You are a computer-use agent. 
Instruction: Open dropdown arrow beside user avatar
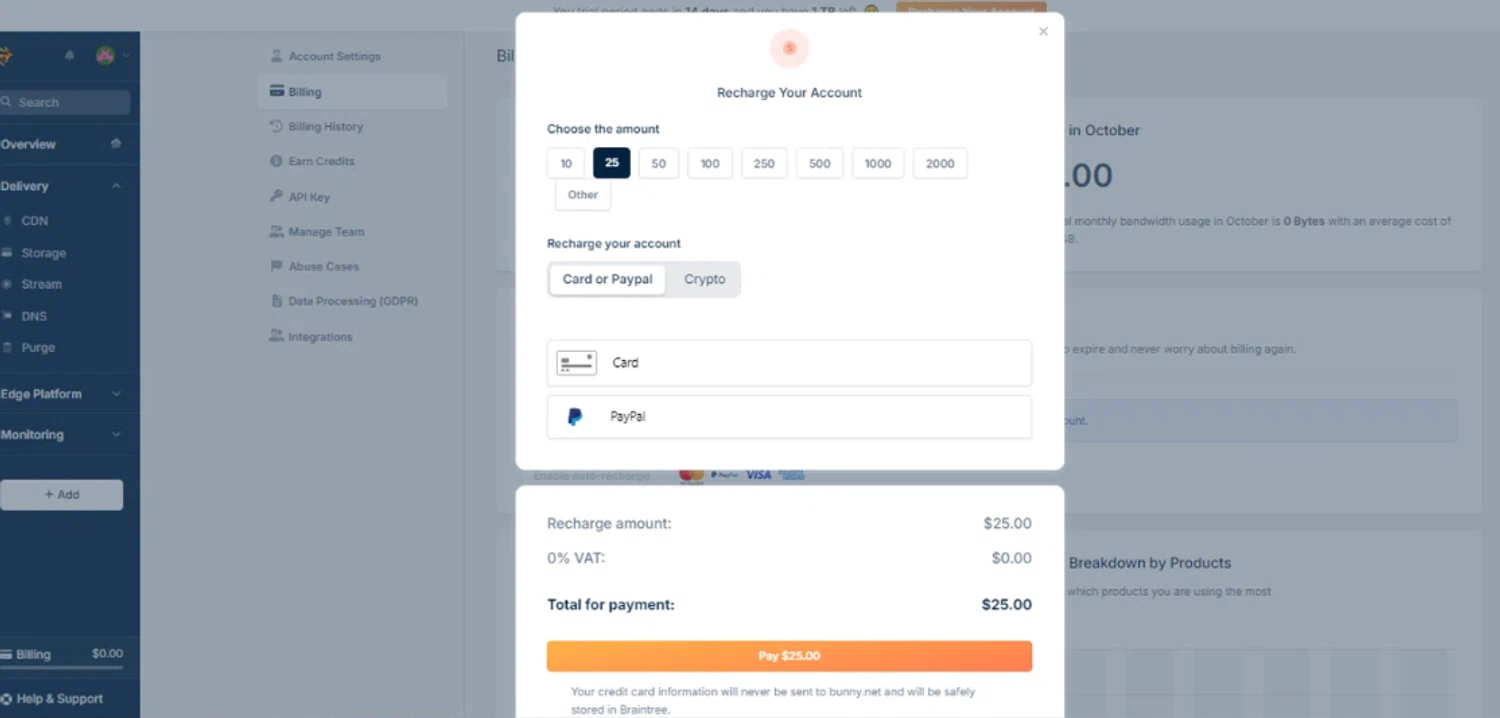point(126,56)
